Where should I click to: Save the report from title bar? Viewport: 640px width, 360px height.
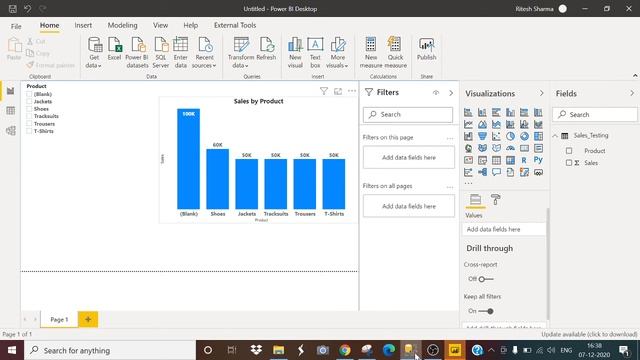click(x=13, y=9)
